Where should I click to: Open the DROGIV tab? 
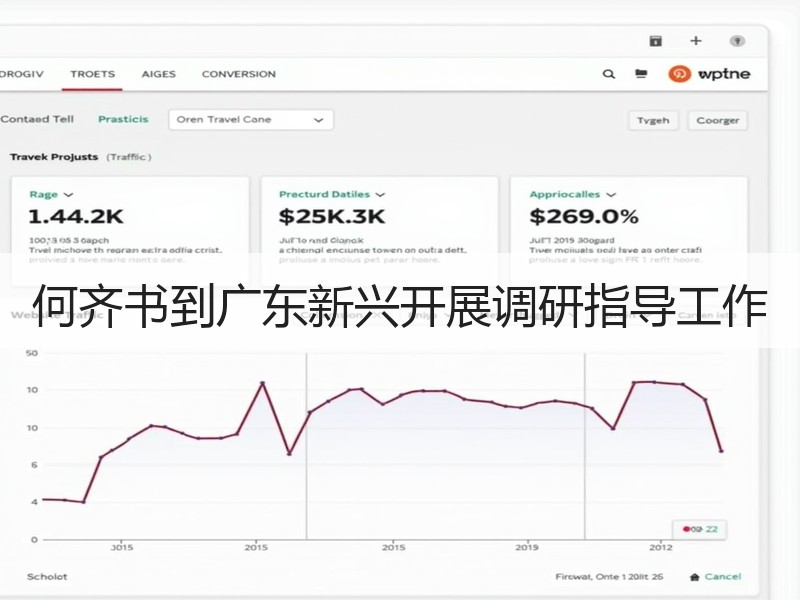[x=21, y=74]
